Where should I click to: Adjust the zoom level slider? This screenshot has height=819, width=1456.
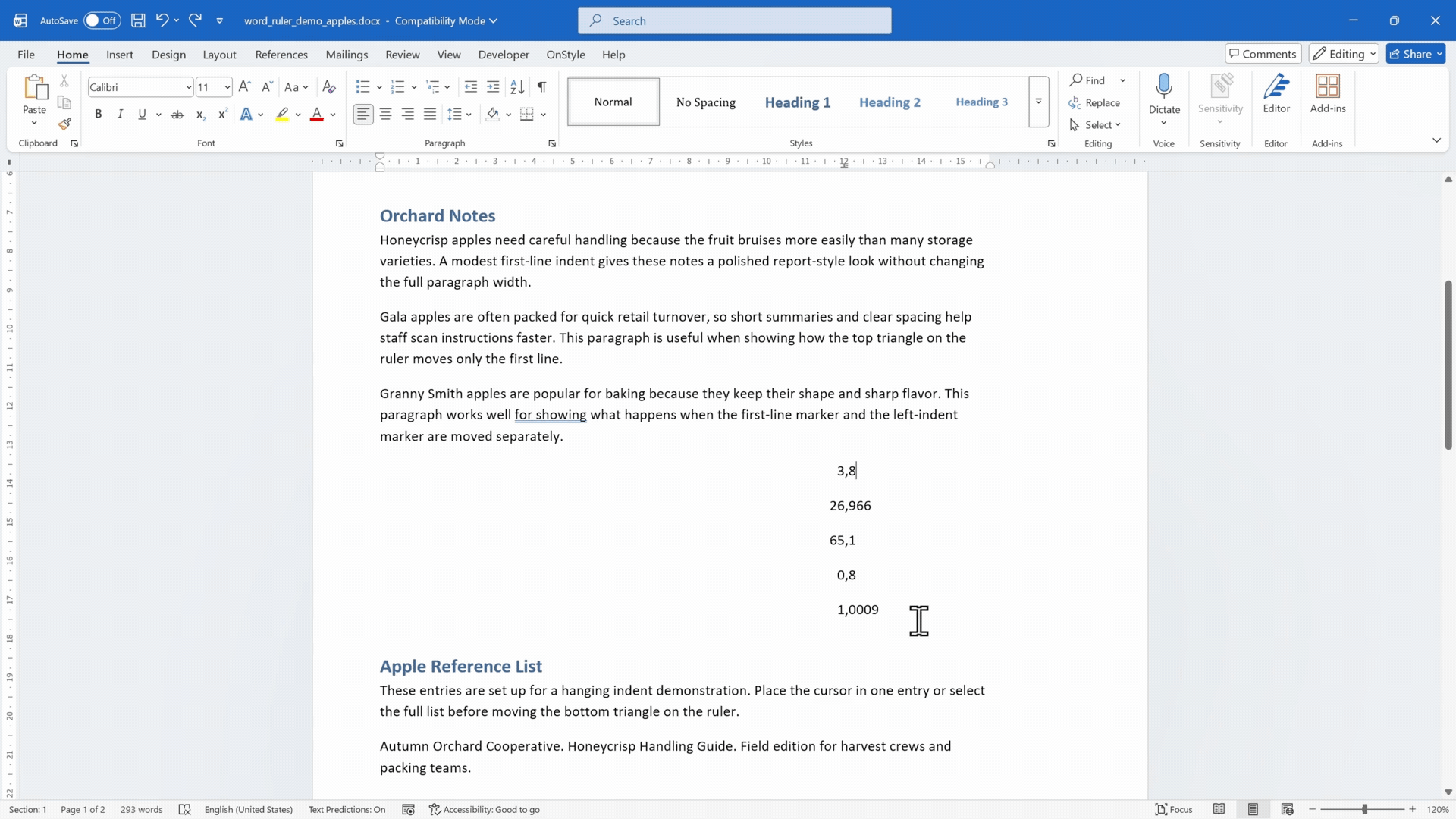pos(1363,809)
